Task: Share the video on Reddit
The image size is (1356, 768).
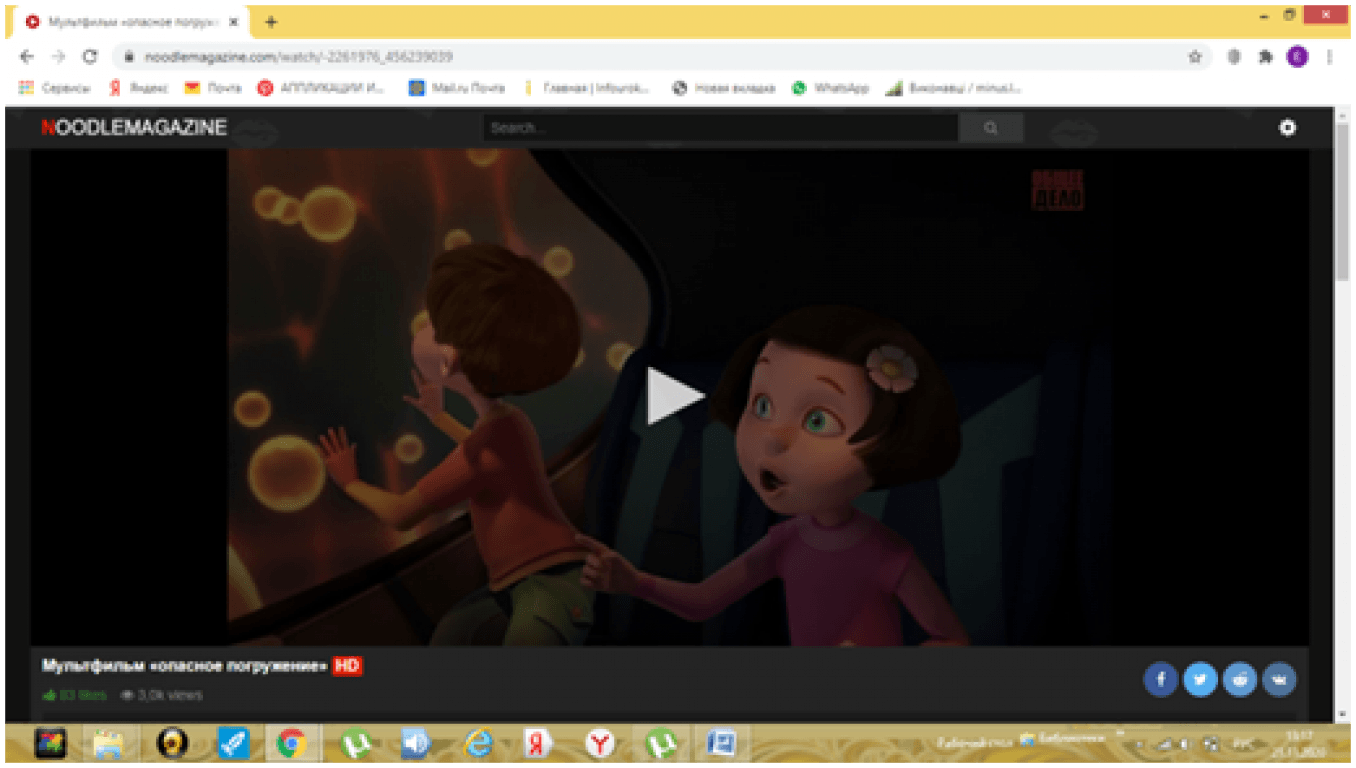Action: 1240,680
